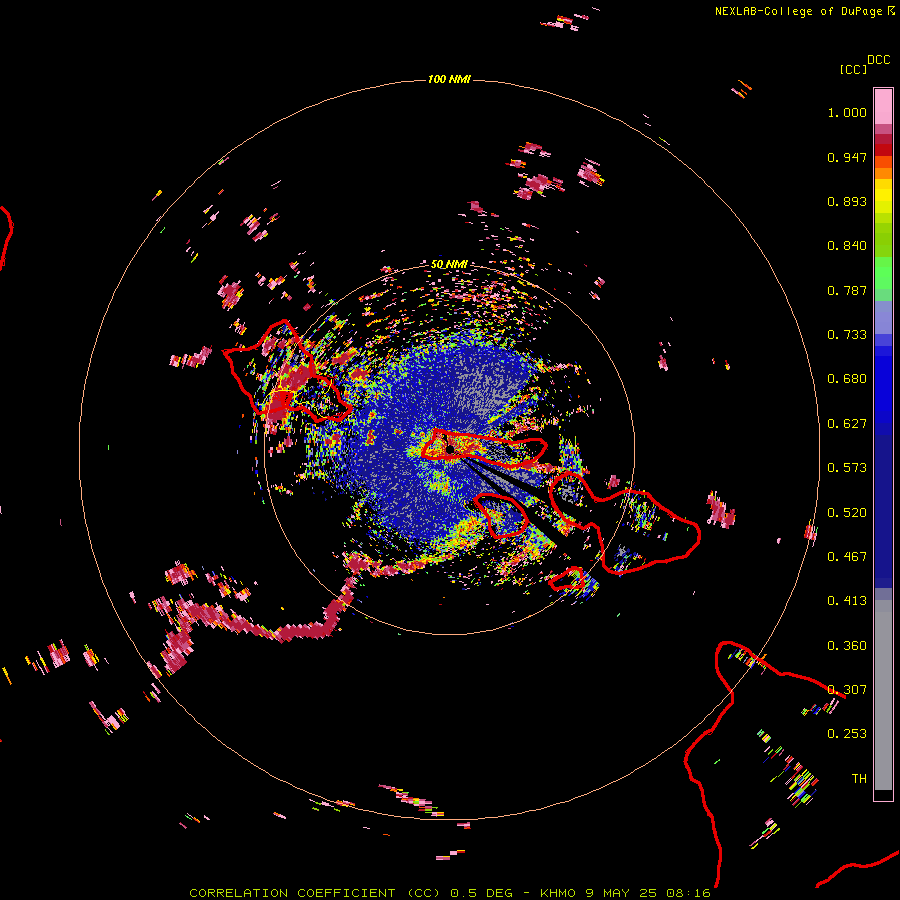
Task: Click the 50 NMI range ring label
Action: coord(449,264)
